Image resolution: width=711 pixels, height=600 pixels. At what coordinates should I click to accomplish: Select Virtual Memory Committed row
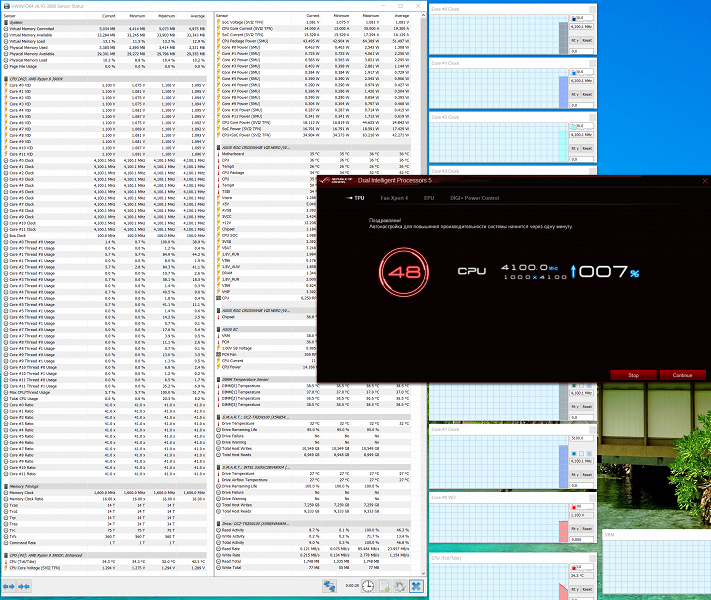coord(105,29)
